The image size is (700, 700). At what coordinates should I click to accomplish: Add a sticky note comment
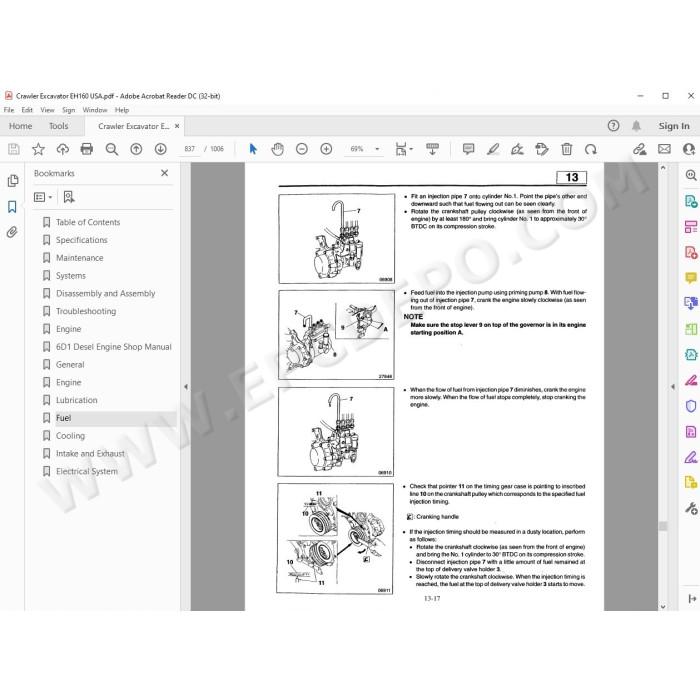[x=468, y=149]
